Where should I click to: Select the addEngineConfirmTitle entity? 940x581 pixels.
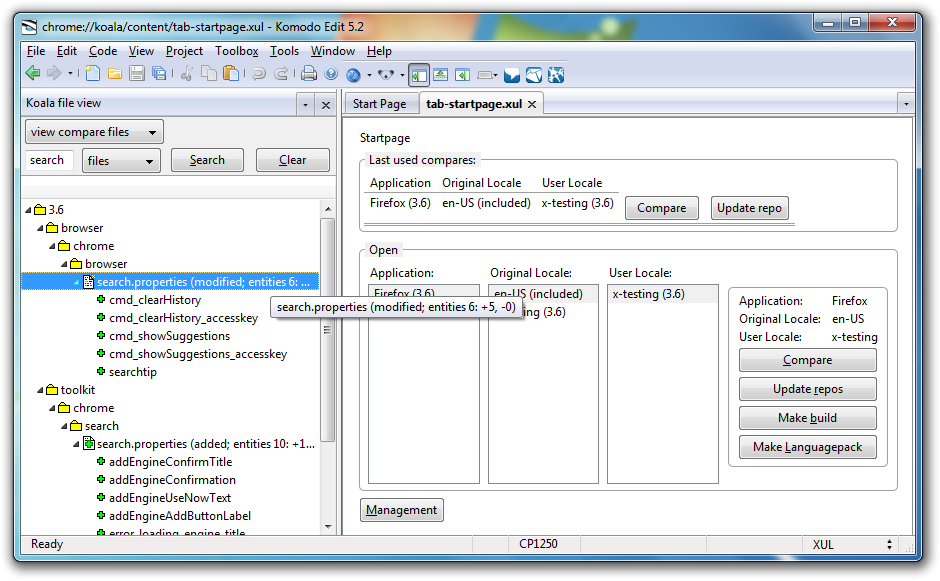(x=170, y=462)
